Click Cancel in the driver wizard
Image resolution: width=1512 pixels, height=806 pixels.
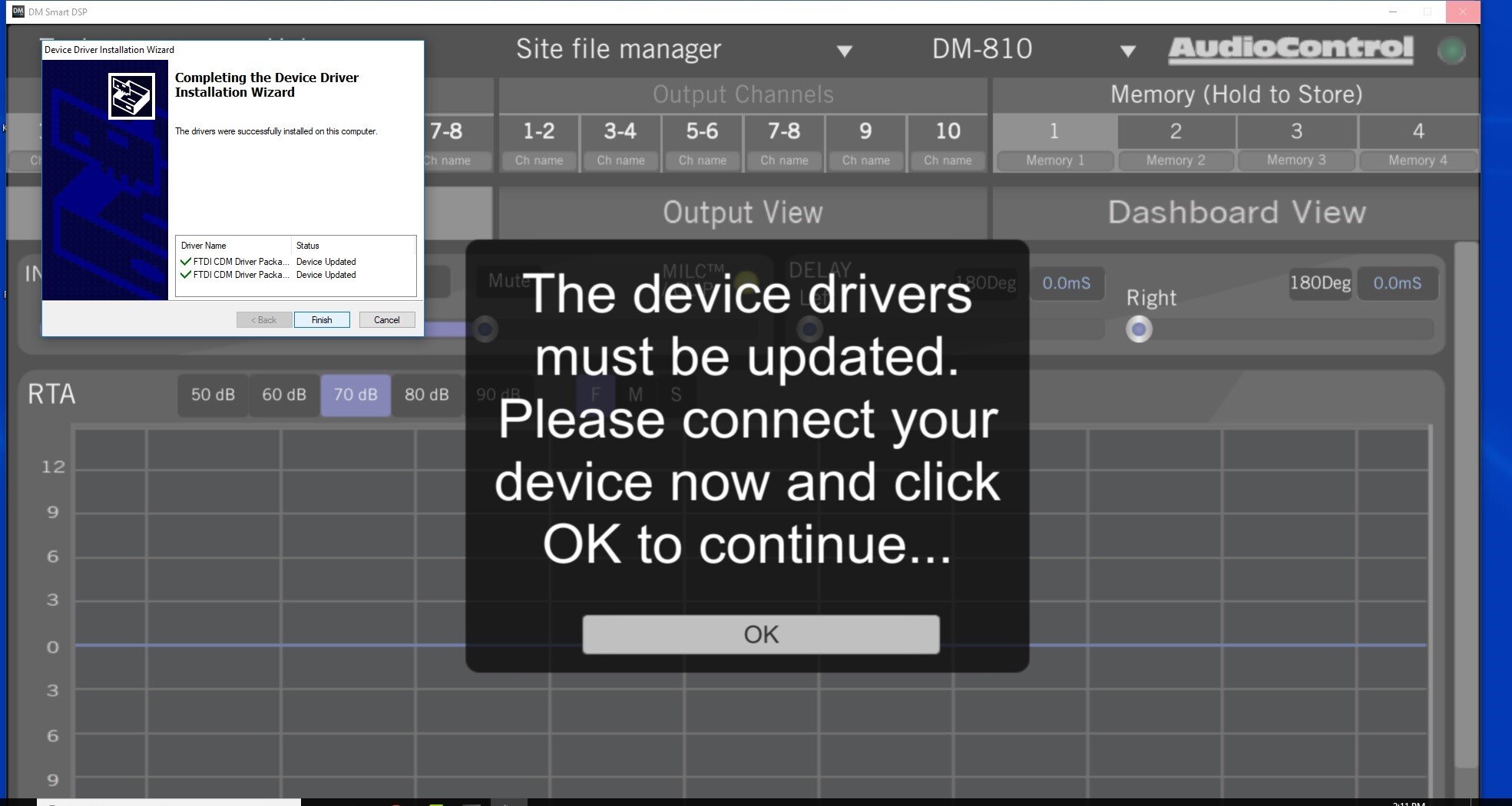(387, 320)
